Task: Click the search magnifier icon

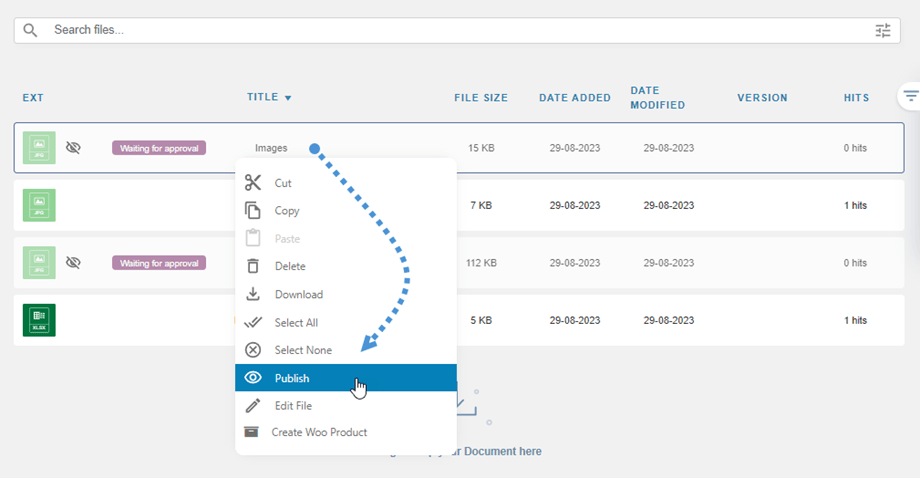Action: 30,30
